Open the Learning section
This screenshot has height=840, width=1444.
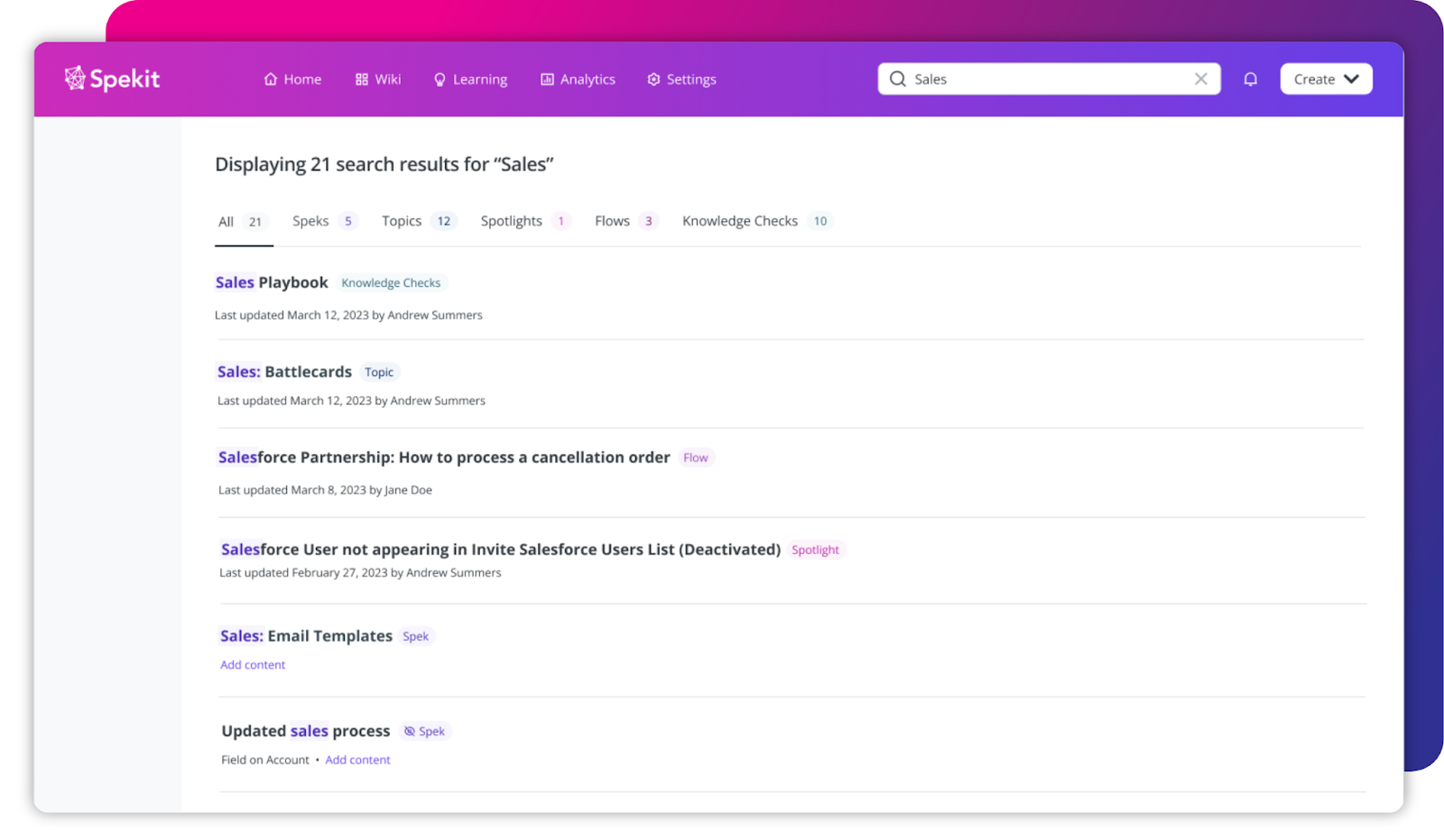[470, 79]
